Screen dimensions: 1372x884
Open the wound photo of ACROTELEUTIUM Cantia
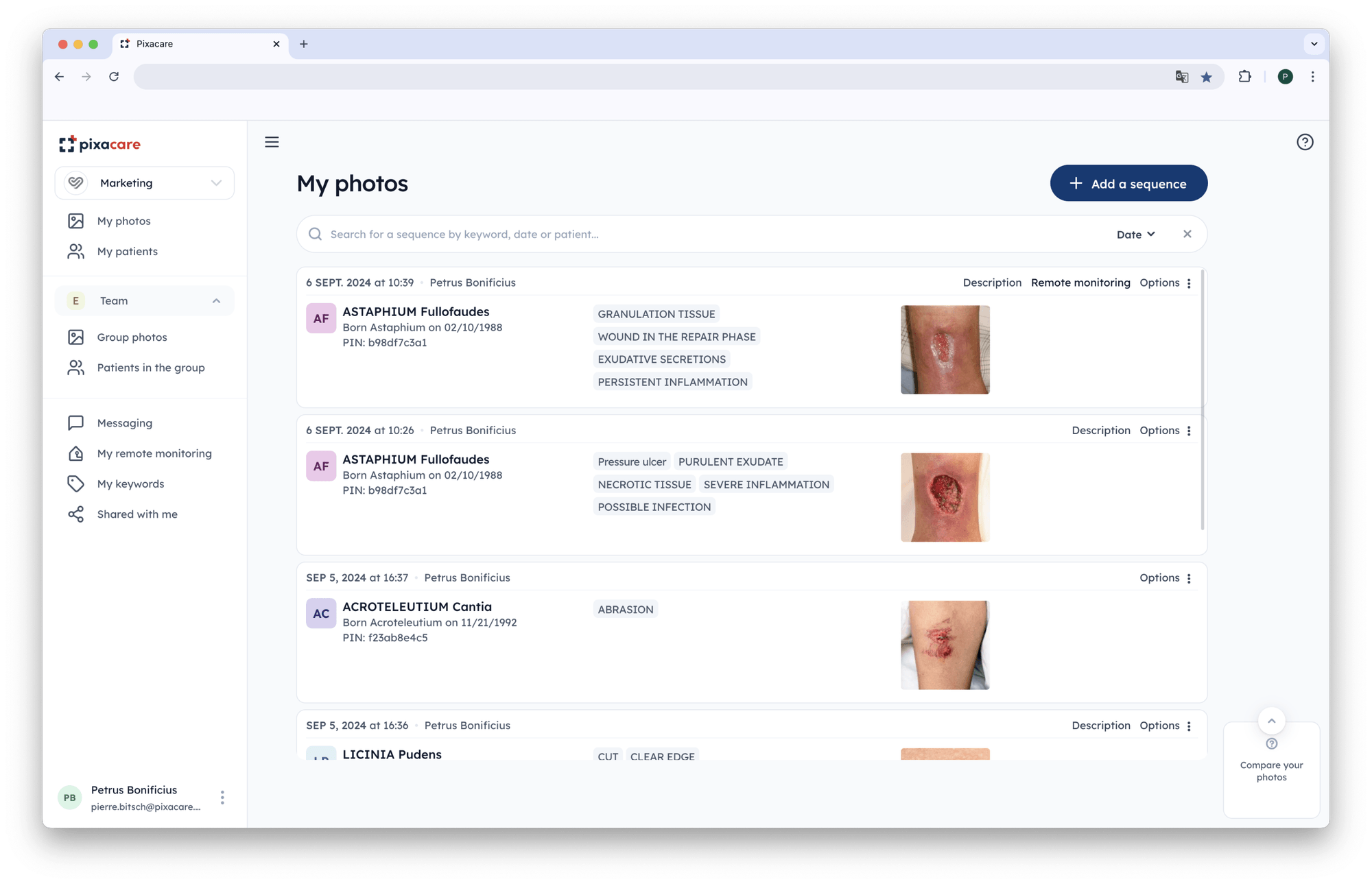(945, 645)
